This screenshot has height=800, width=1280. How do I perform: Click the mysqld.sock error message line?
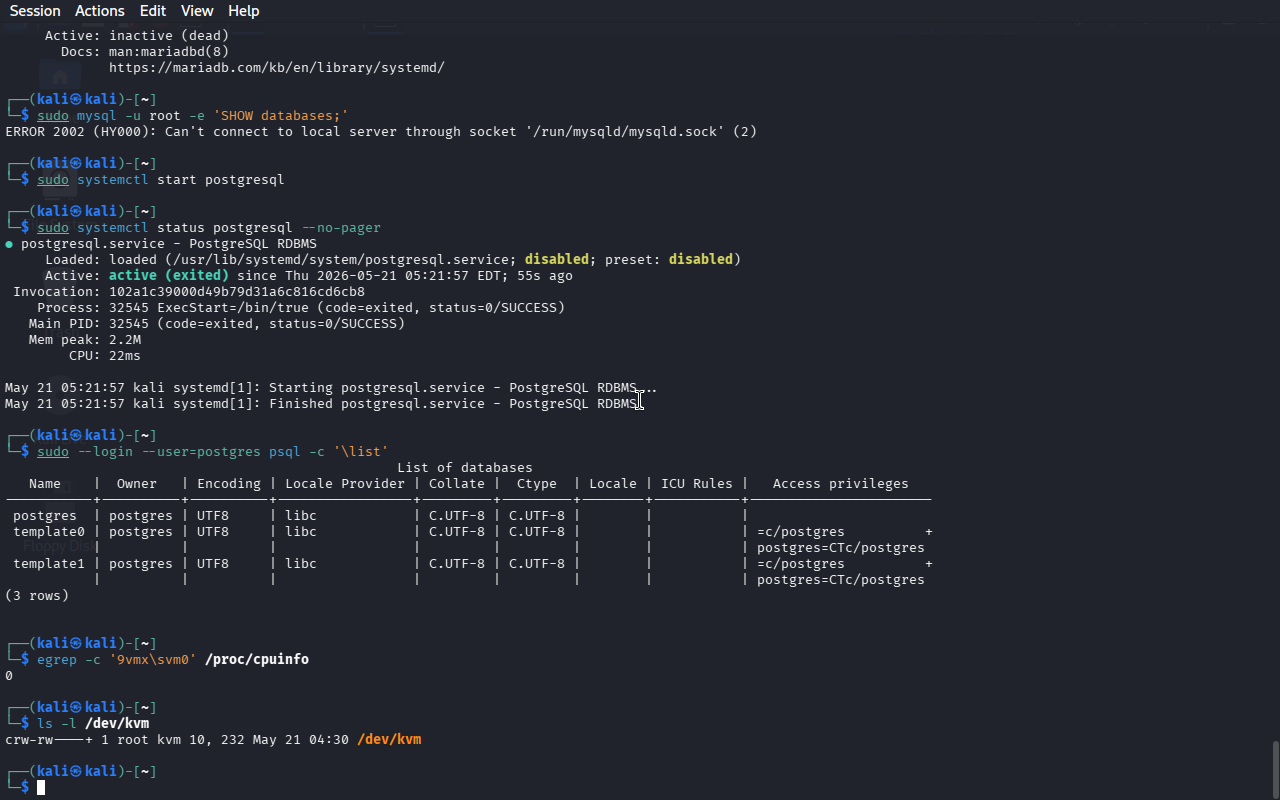tap(381, 132)
